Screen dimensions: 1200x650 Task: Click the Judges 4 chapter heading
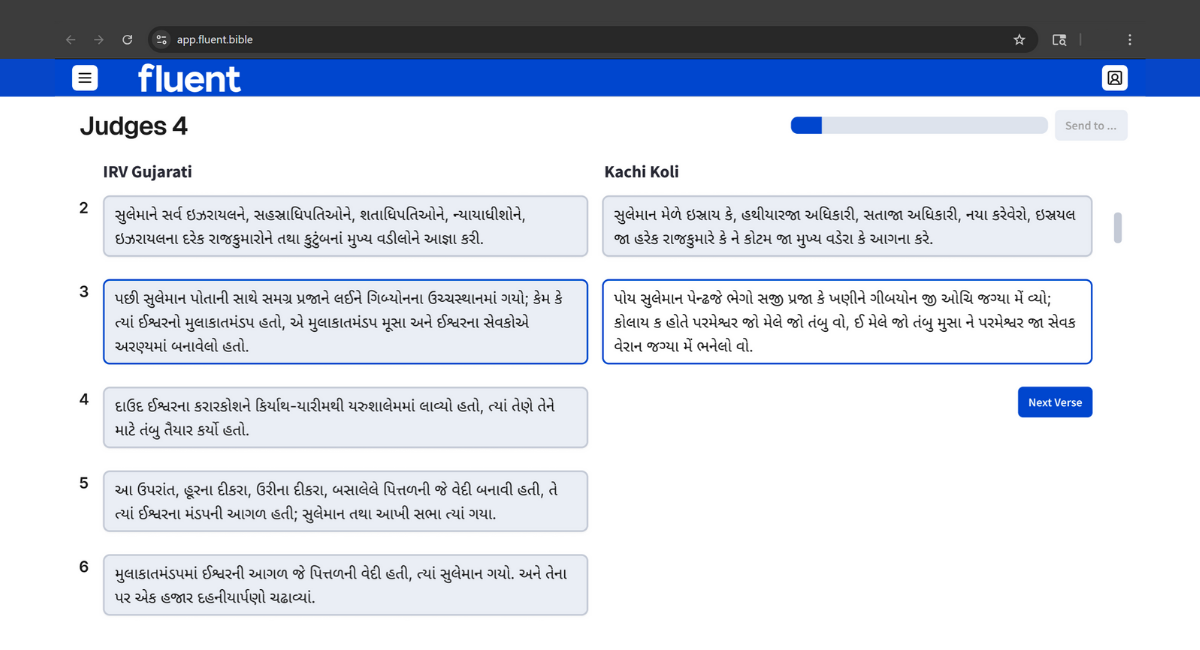[x=133, y=126]
